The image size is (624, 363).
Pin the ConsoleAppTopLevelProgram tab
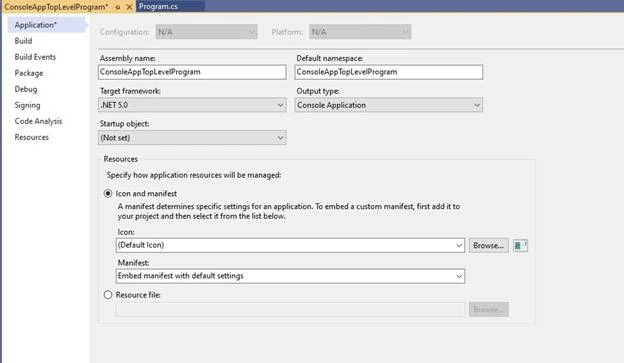[118, 7]
